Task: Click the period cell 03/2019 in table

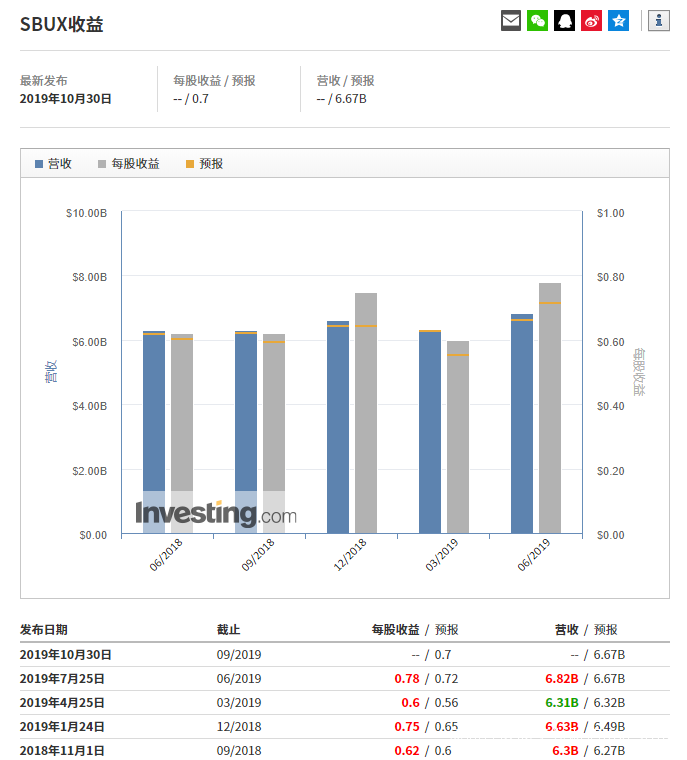Action: [x=239, y=703]
